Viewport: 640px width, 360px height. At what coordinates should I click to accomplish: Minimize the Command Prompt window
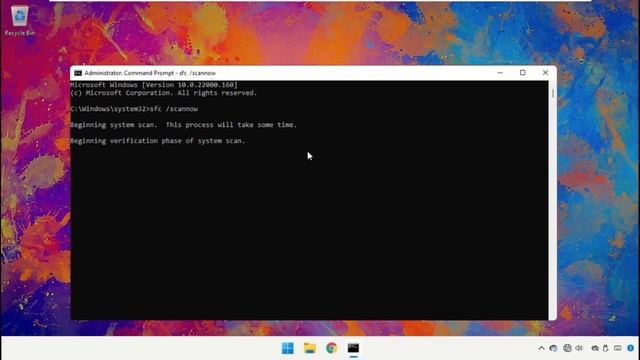point(500,73)
